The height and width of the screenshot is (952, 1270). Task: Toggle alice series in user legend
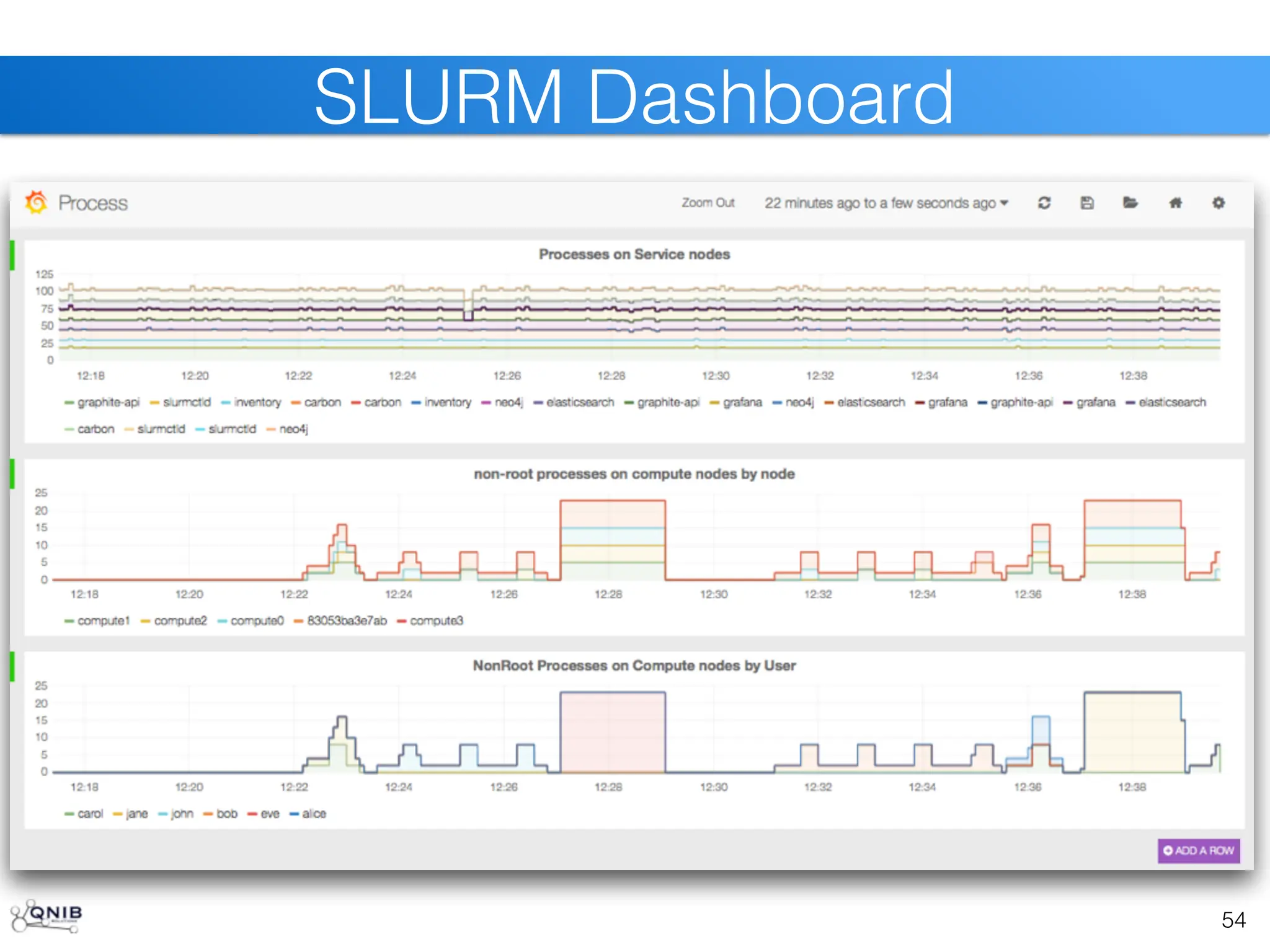314,813
